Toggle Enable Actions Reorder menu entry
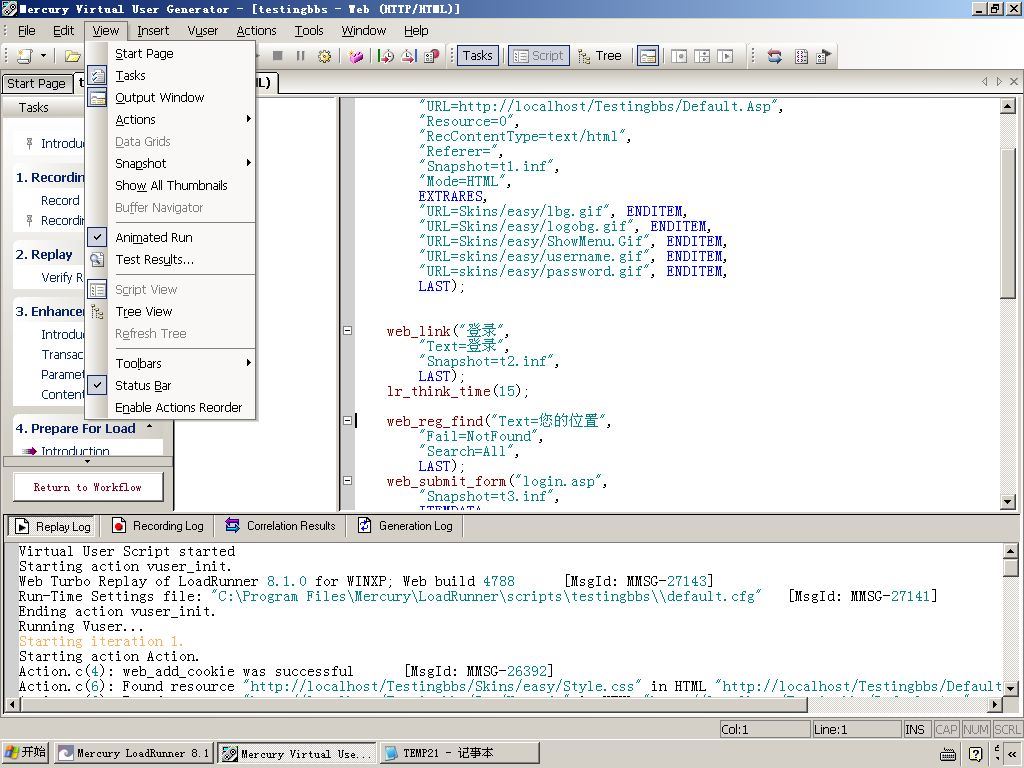Image resolution: width=1024 pixels, height=768 pixels. pyautogui.click(x=178, y=408)
